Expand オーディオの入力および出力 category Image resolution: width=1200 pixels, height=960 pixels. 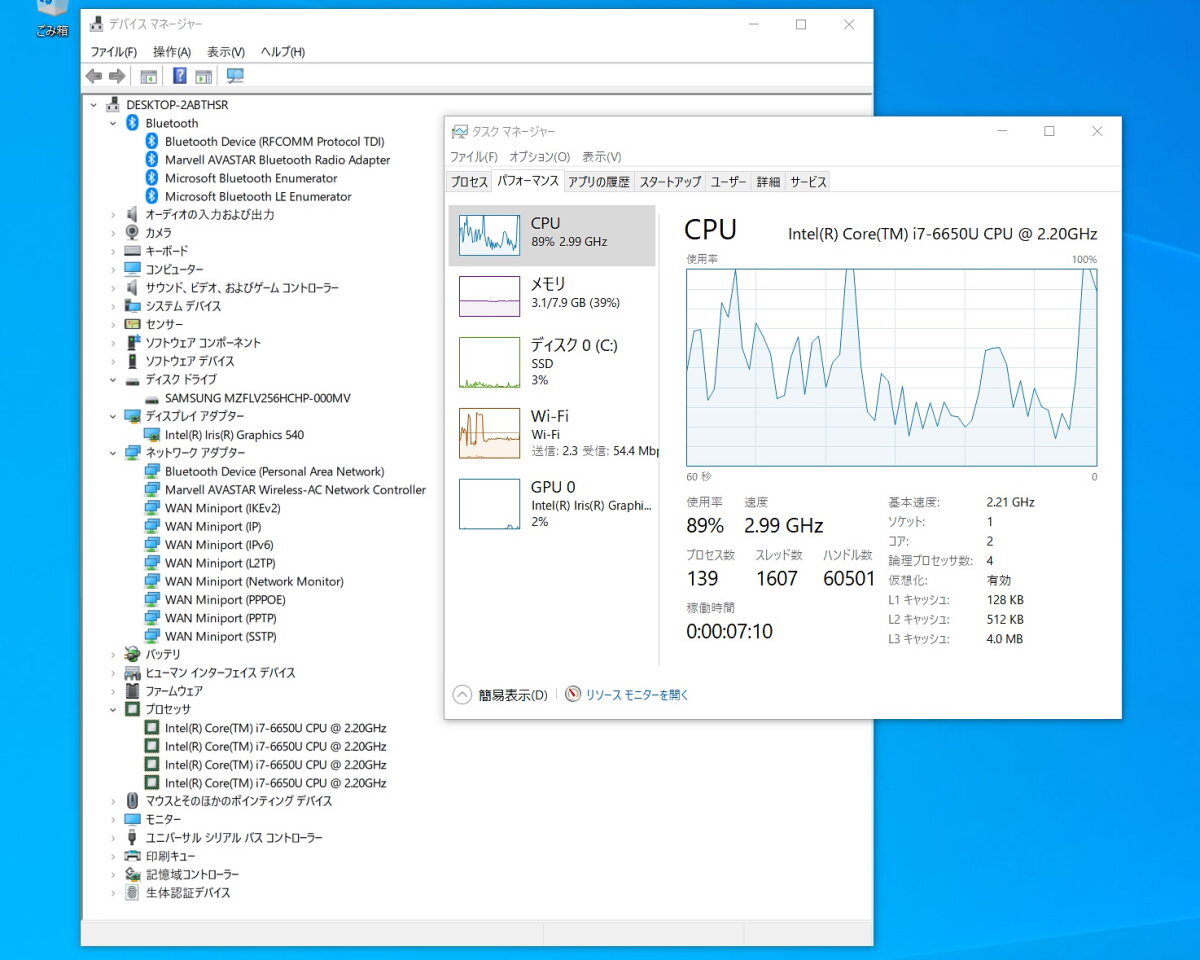(113, 215)
